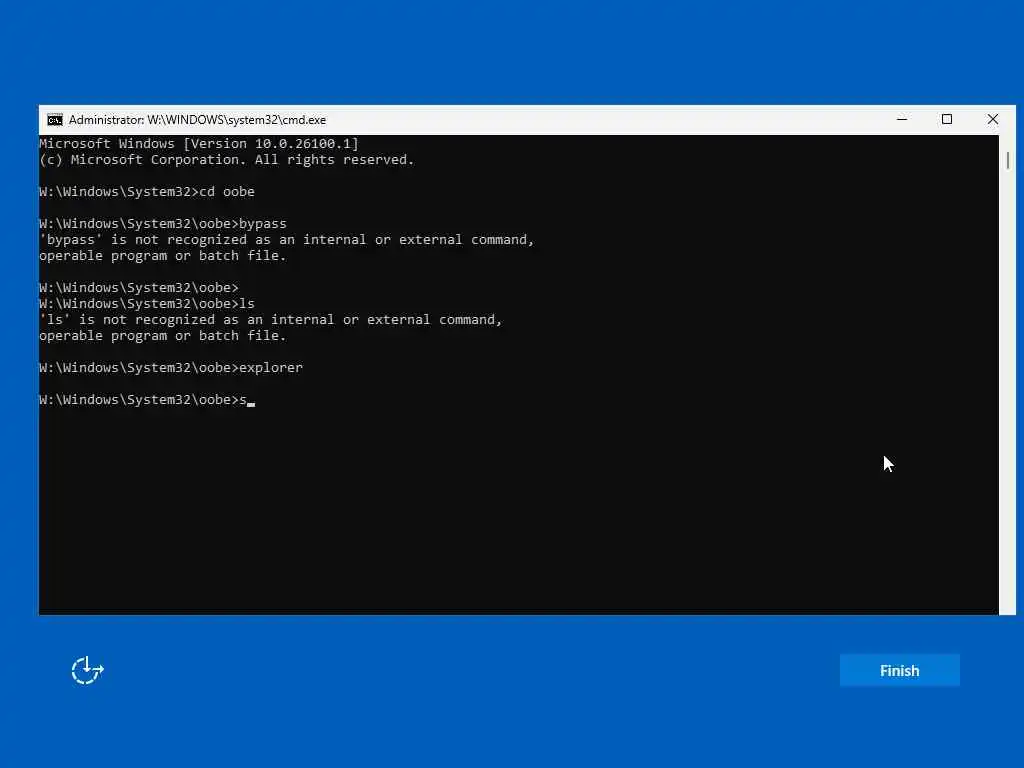Click the "'bypass' is not recognized" error line
The height and width of the screenshot is (768, 1024).
tap(287, 240)
